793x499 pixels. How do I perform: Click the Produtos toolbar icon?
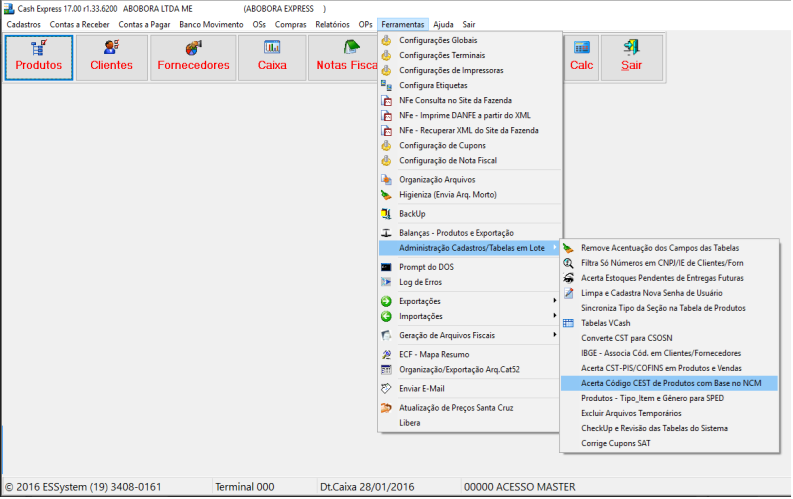[x=39, y=57]
